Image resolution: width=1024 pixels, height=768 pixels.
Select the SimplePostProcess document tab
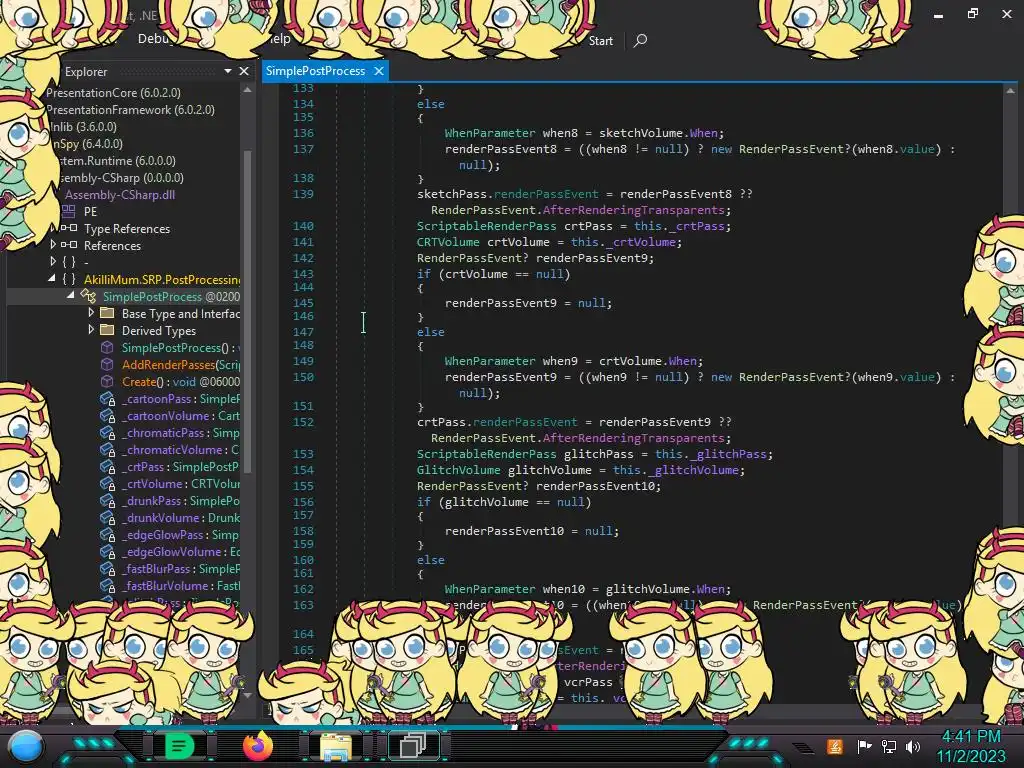pos(315,71)
